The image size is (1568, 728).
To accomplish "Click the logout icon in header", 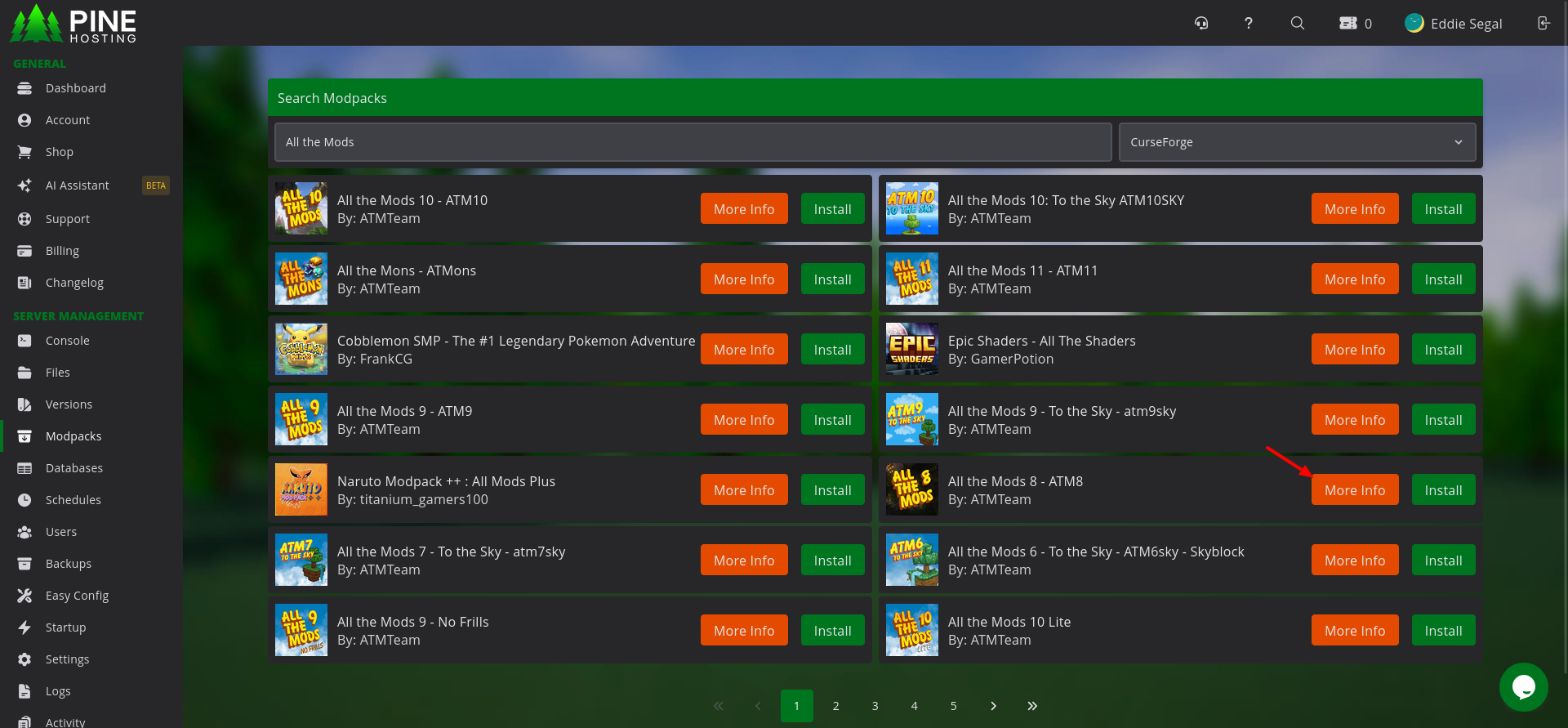I will click(1543, 23).
